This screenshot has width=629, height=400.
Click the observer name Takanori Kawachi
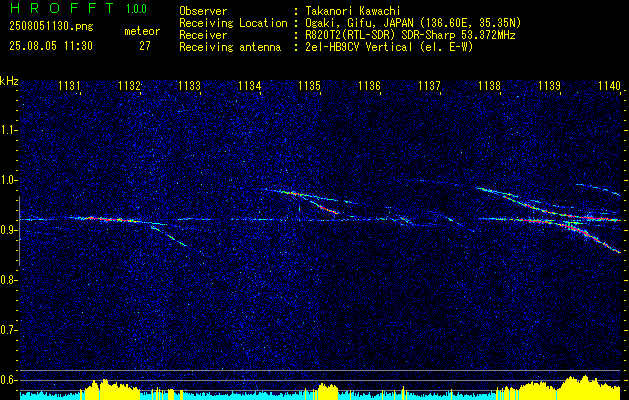pos(351,11)
